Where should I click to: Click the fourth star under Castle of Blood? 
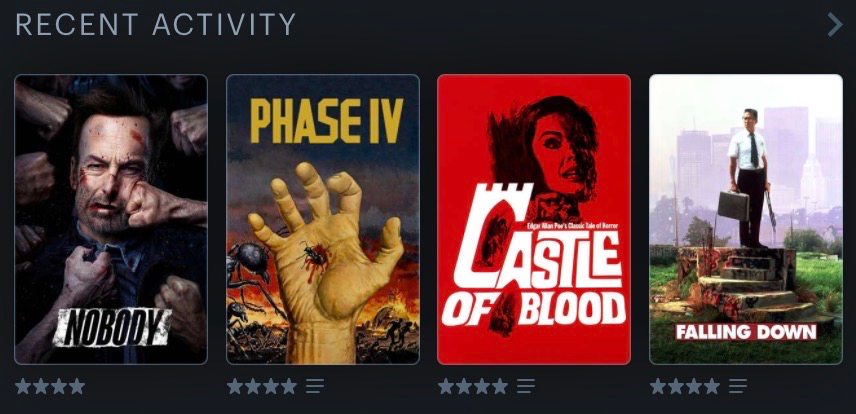click(500, 387)
